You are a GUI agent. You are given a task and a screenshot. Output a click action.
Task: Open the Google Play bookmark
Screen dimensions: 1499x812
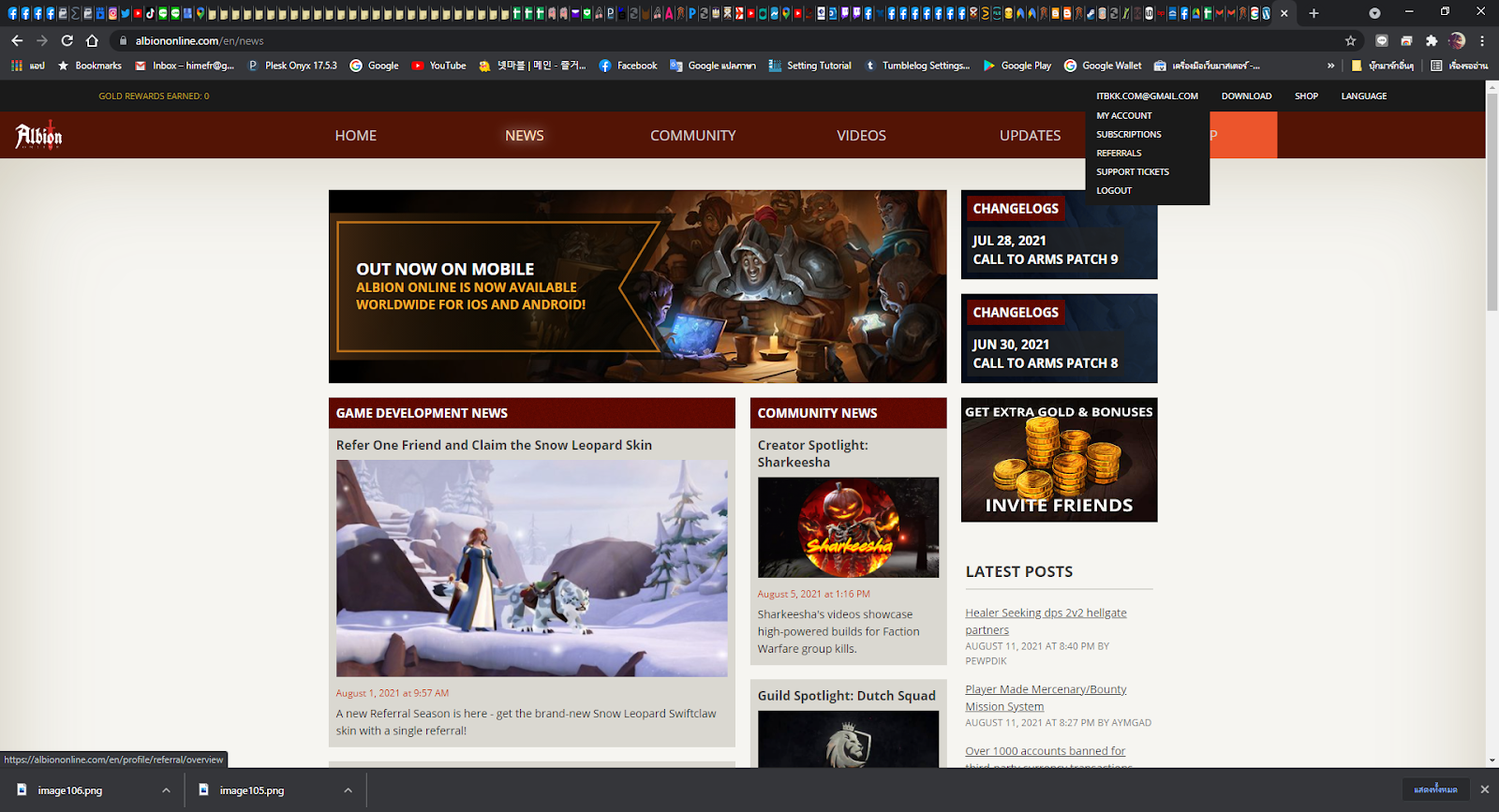pyautogui.click(x=1017, y=66)
